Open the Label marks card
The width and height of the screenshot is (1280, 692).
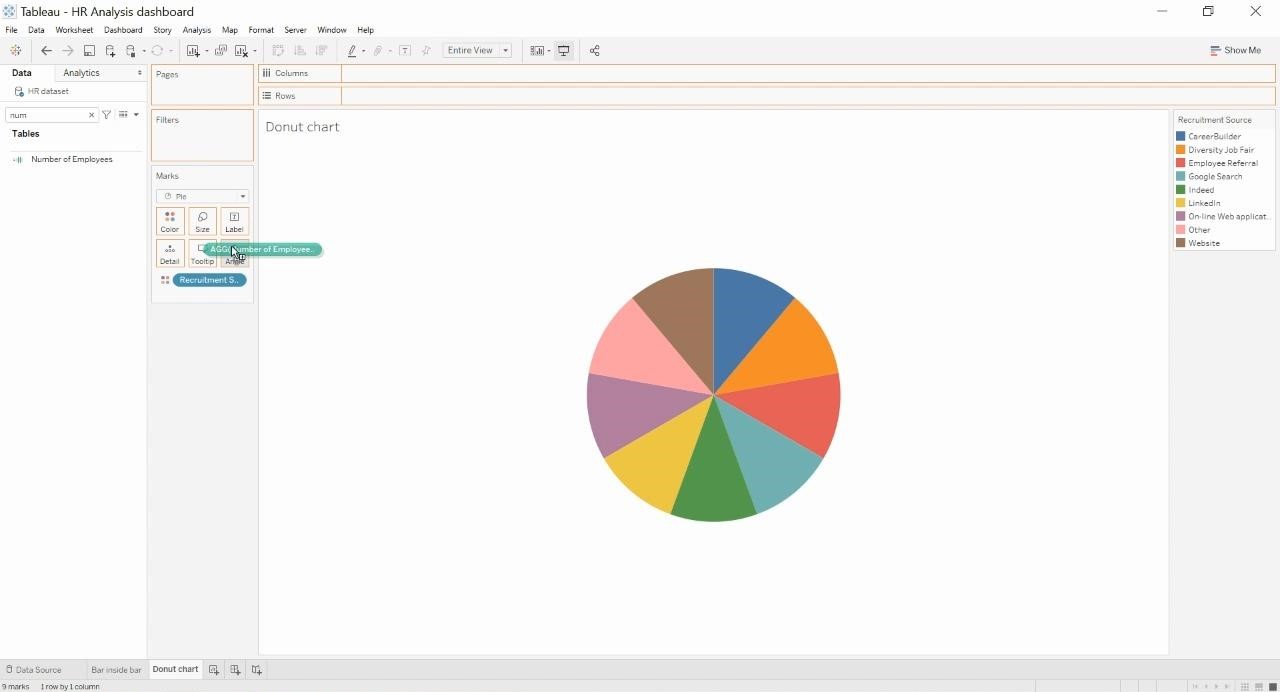pos(234,221)
